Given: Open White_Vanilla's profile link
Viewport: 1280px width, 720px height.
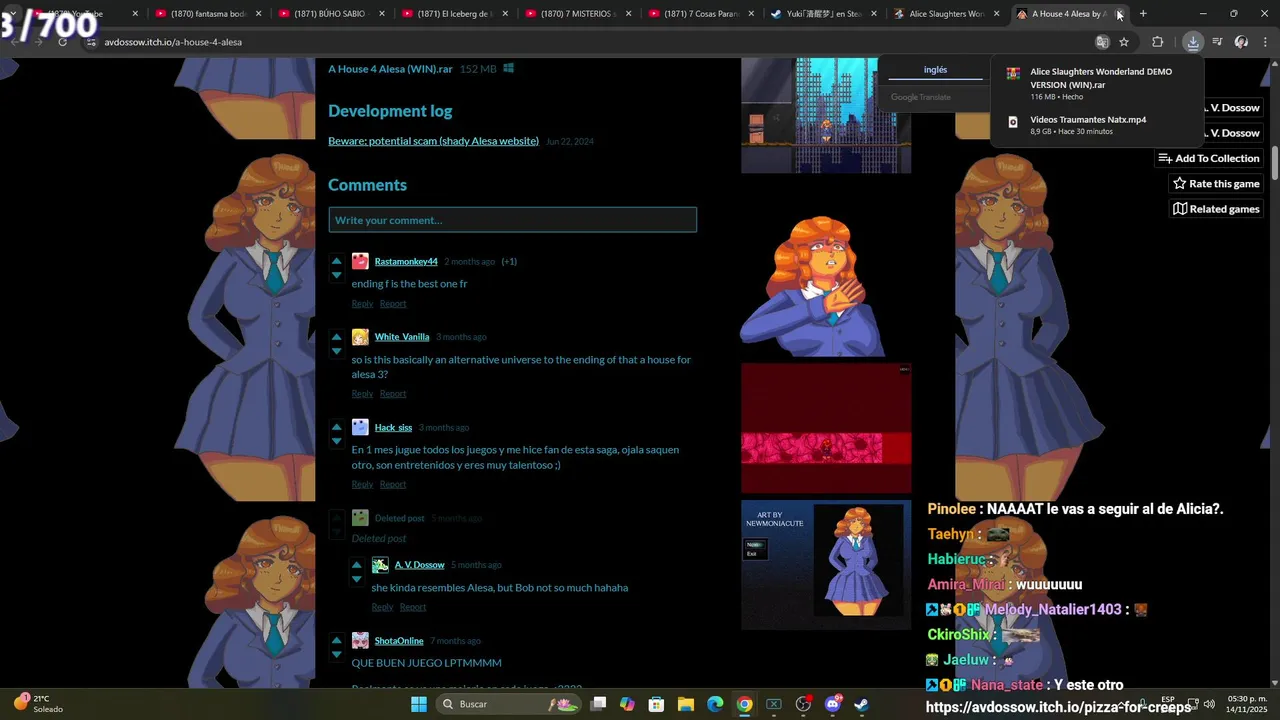Looking at the screenshot, I should [x=402, y=337].
